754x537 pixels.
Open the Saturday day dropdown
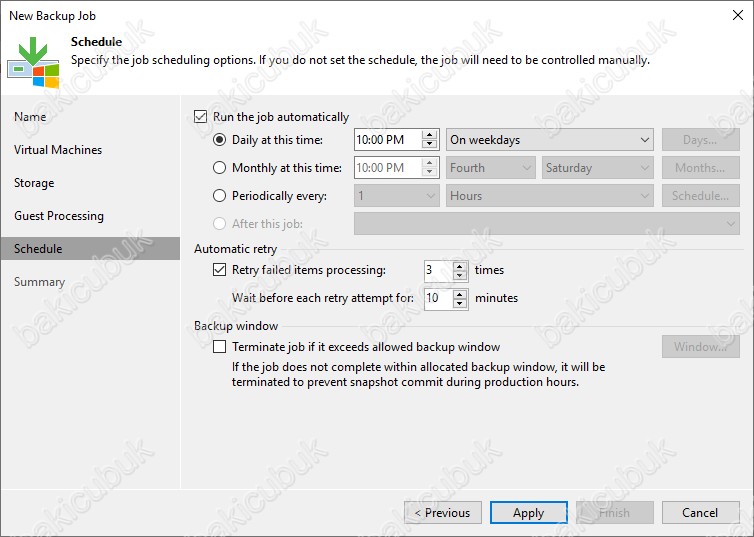pos(597,168)
